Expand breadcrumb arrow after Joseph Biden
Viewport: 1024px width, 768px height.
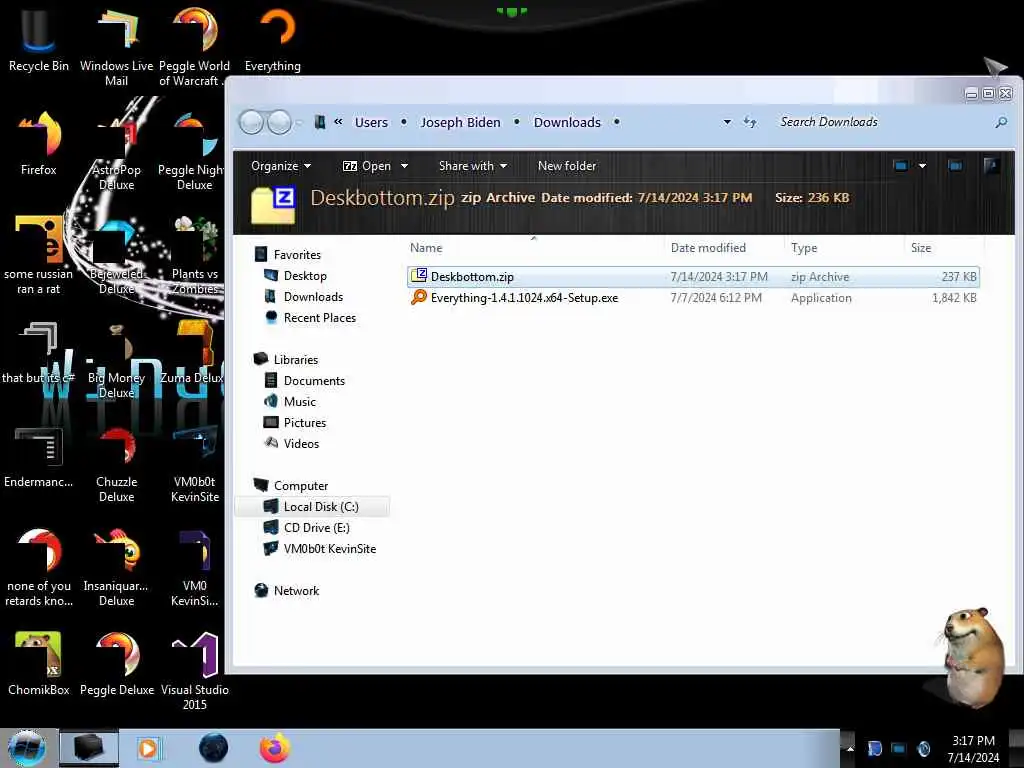[x=517, y=122]
